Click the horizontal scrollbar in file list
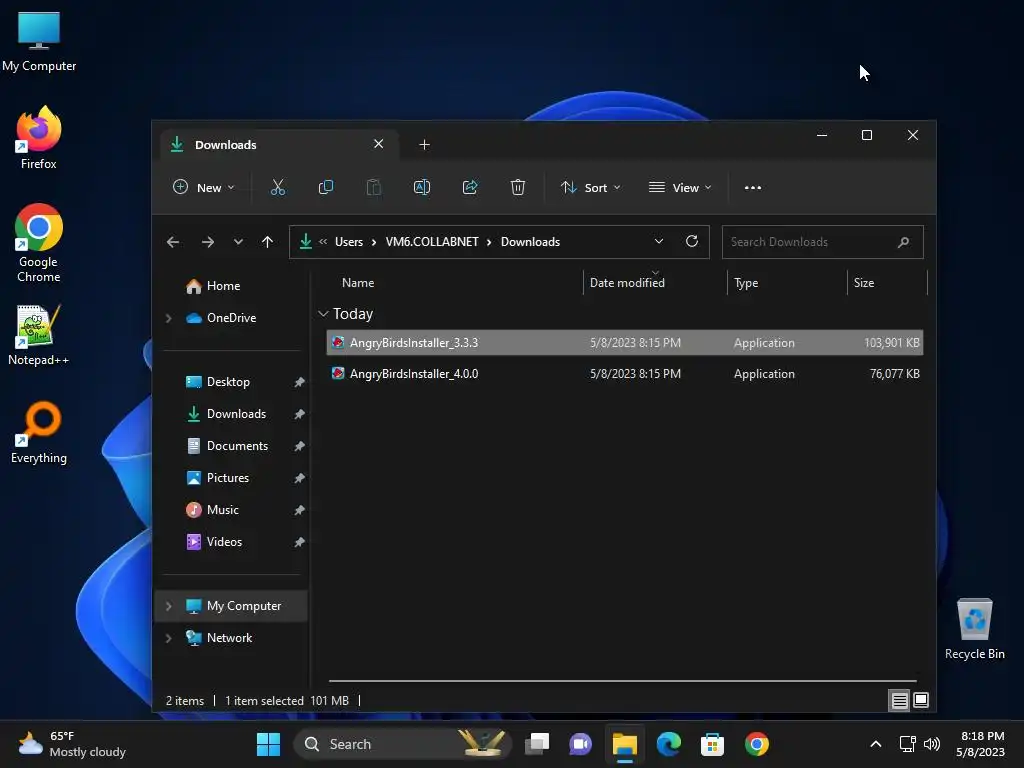Viewport: 1024px width, 768px height. pyautogui.click(x=622, y=681)
